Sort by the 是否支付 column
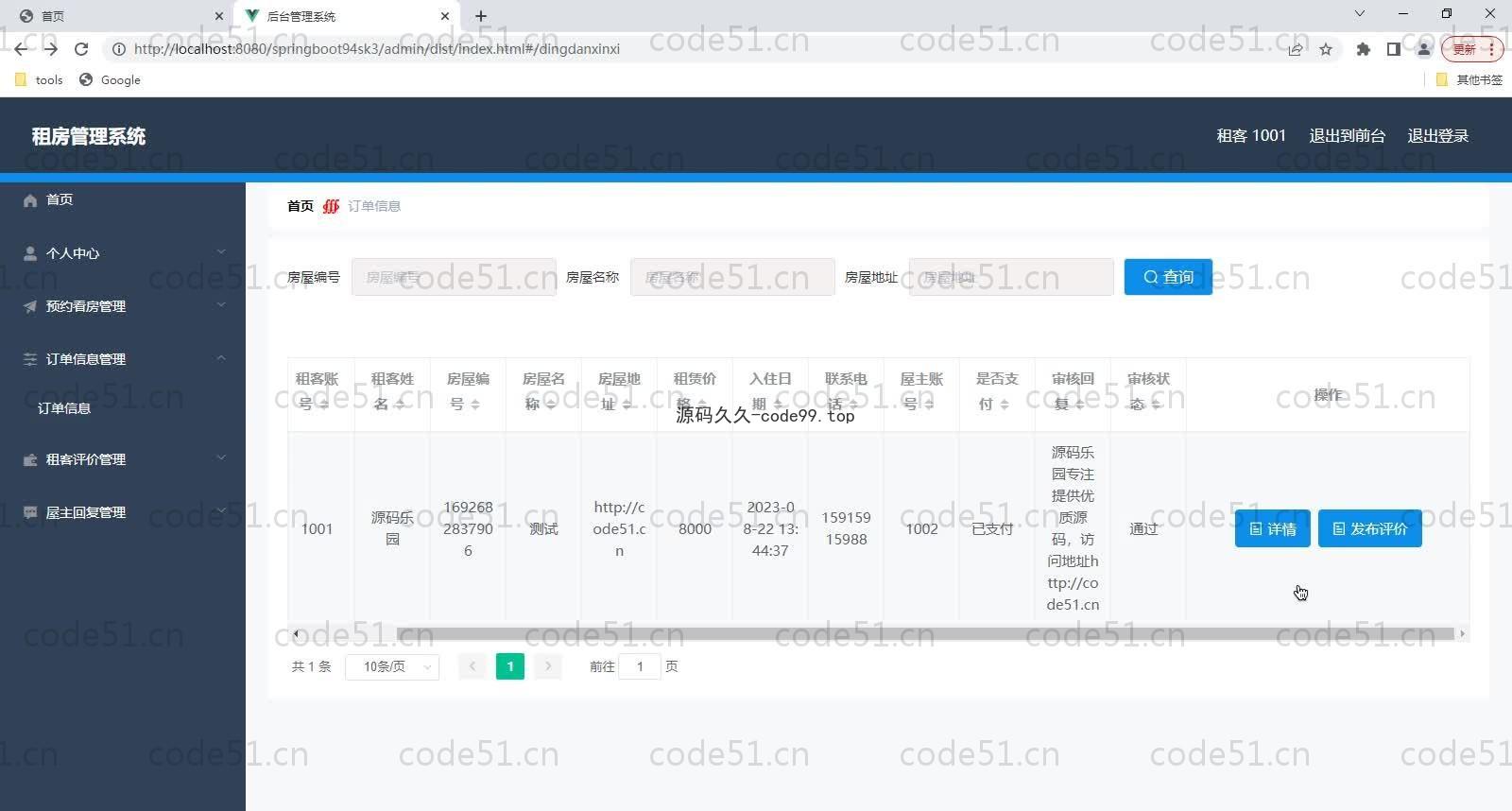This screenshot has height=811, width=1512. pyautogui.click(x=1005, y=405)
